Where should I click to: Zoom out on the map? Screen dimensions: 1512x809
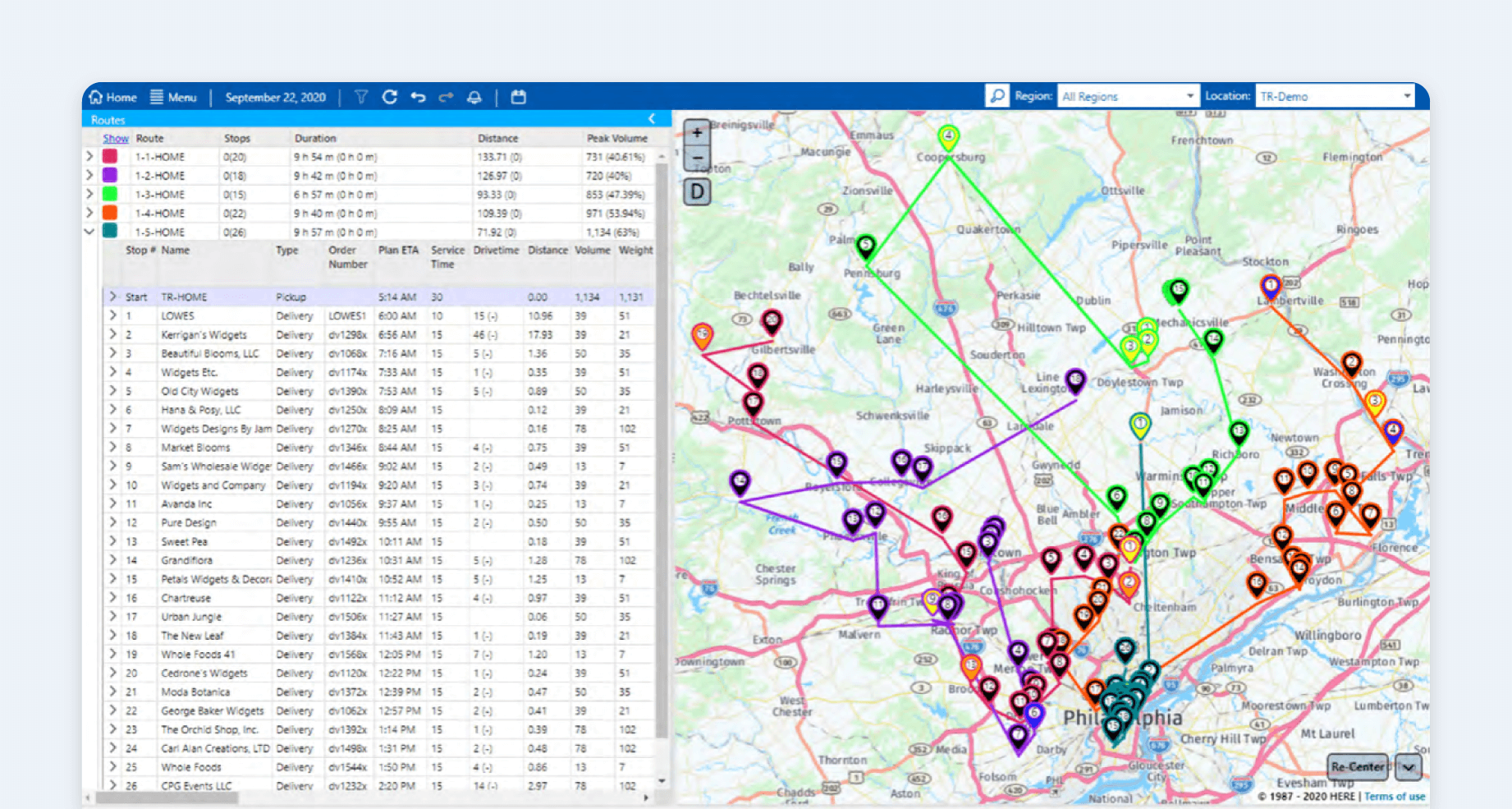pos(695,159)
